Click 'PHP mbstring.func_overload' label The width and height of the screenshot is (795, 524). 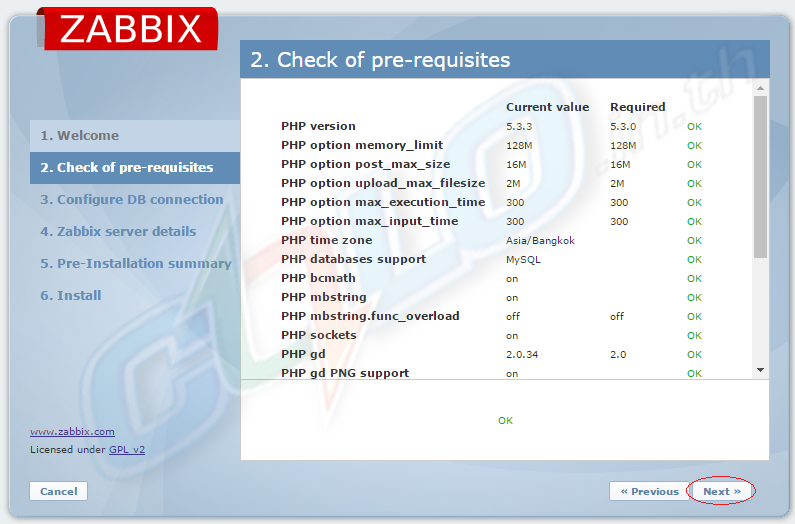pos(370,316)
